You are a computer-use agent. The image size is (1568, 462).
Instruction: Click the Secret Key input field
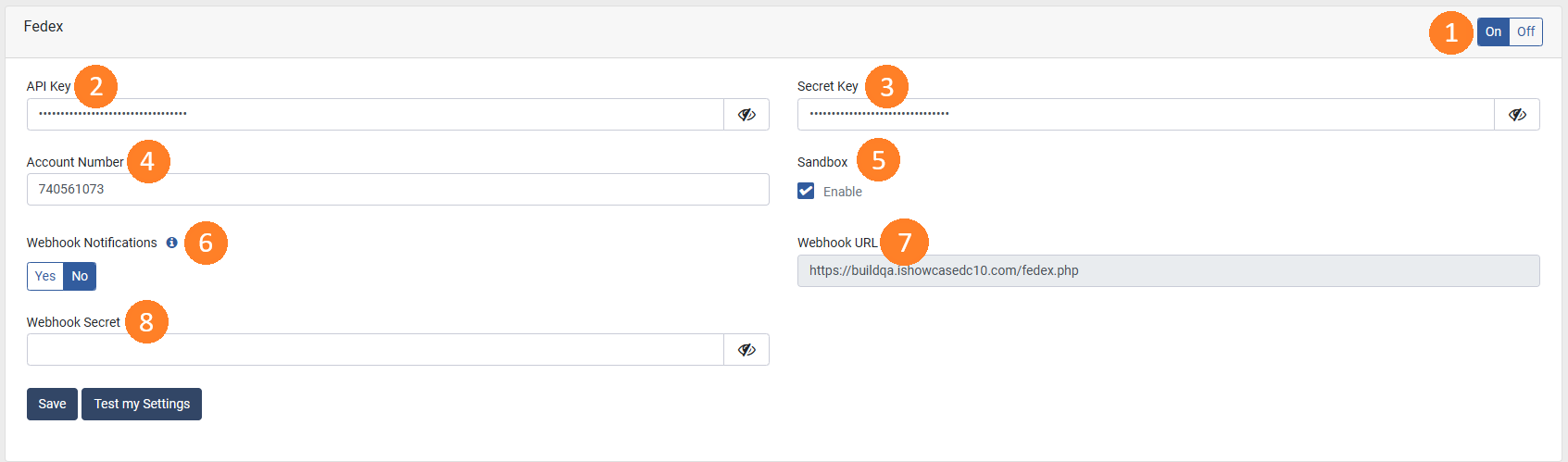1146,115
